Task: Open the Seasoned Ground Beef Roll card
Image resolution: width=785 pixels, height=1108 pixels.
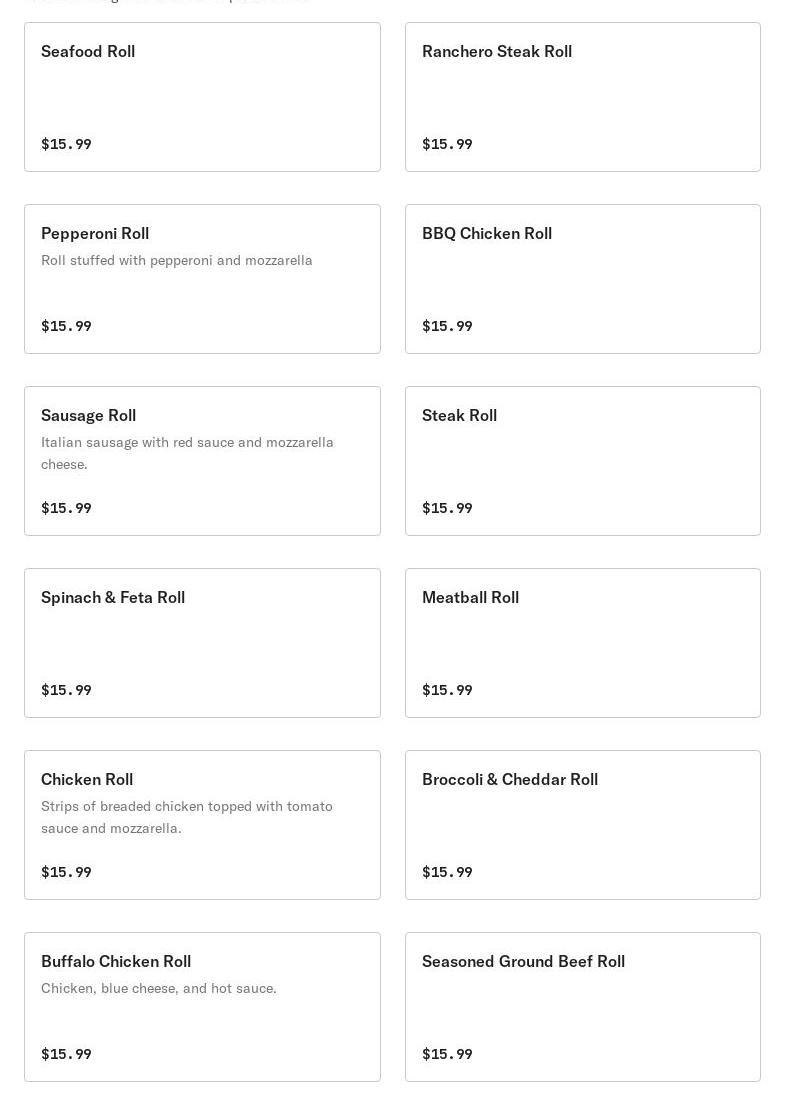Action: tap(582, 1007)
